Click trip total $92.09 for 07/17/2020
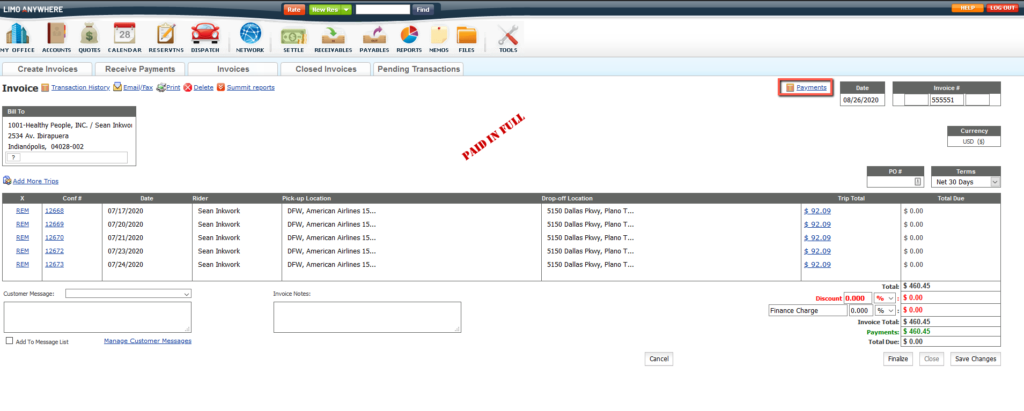Viewport: 1024px width, 411px height. tap(818, 210)
